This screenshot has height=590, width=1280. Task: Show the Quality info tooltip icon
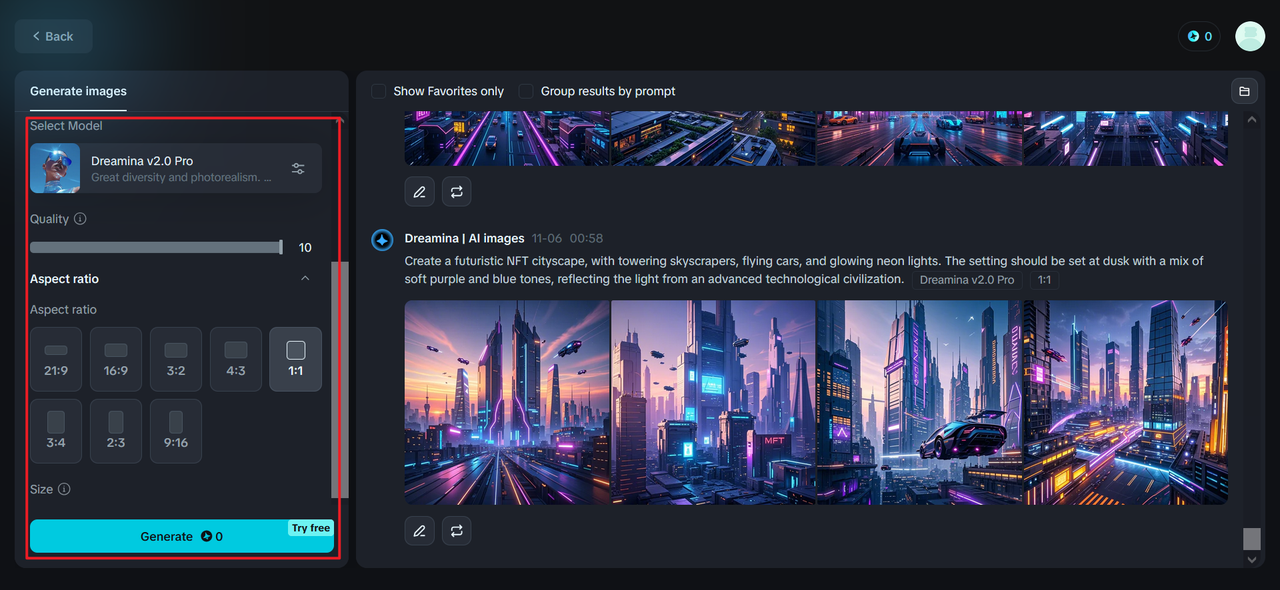click(x=80, y=219)
